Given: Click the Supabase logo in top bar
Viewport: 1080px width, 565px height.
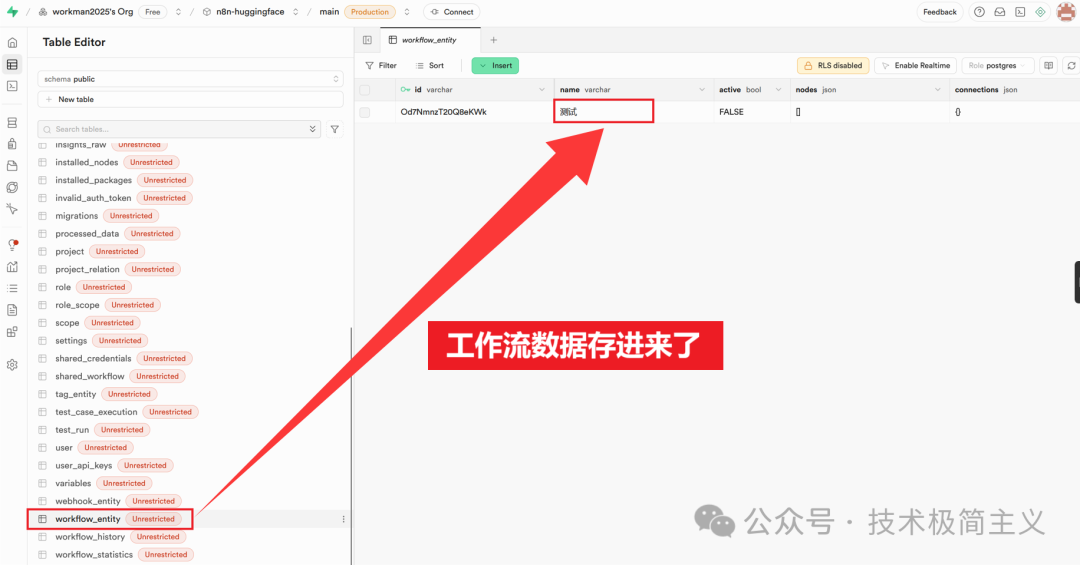Looking at the screenshot, I should tap(12, 12).
